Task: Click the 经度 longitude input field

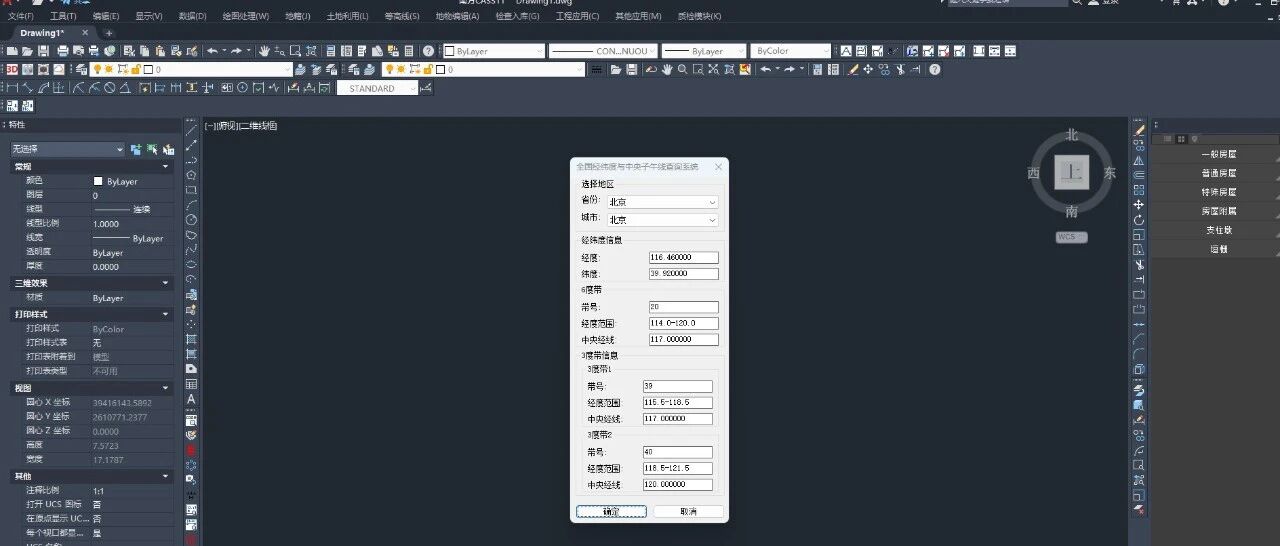Action: click(683, 258)
